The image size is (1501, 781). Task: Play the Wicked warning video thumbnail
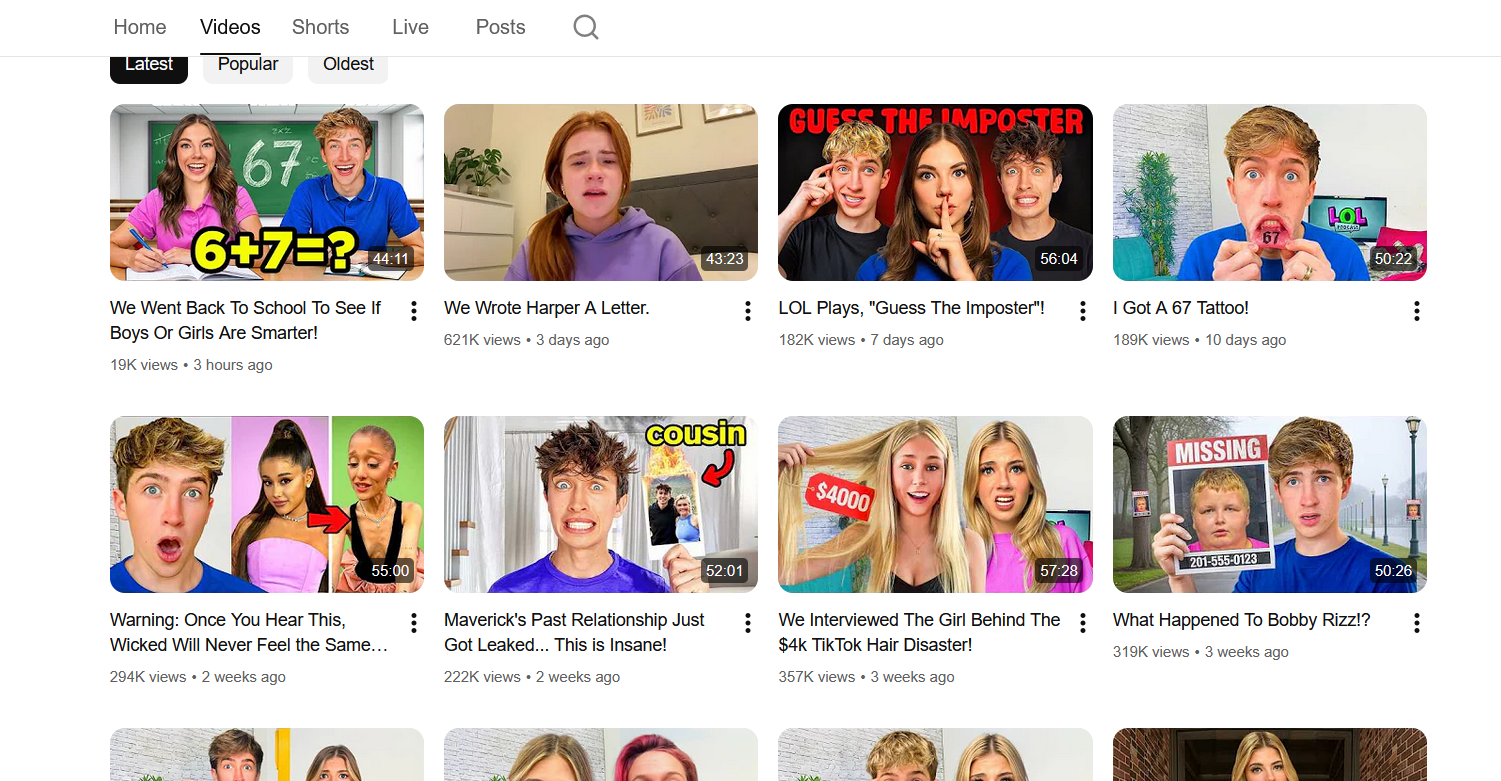pos(267,504)
